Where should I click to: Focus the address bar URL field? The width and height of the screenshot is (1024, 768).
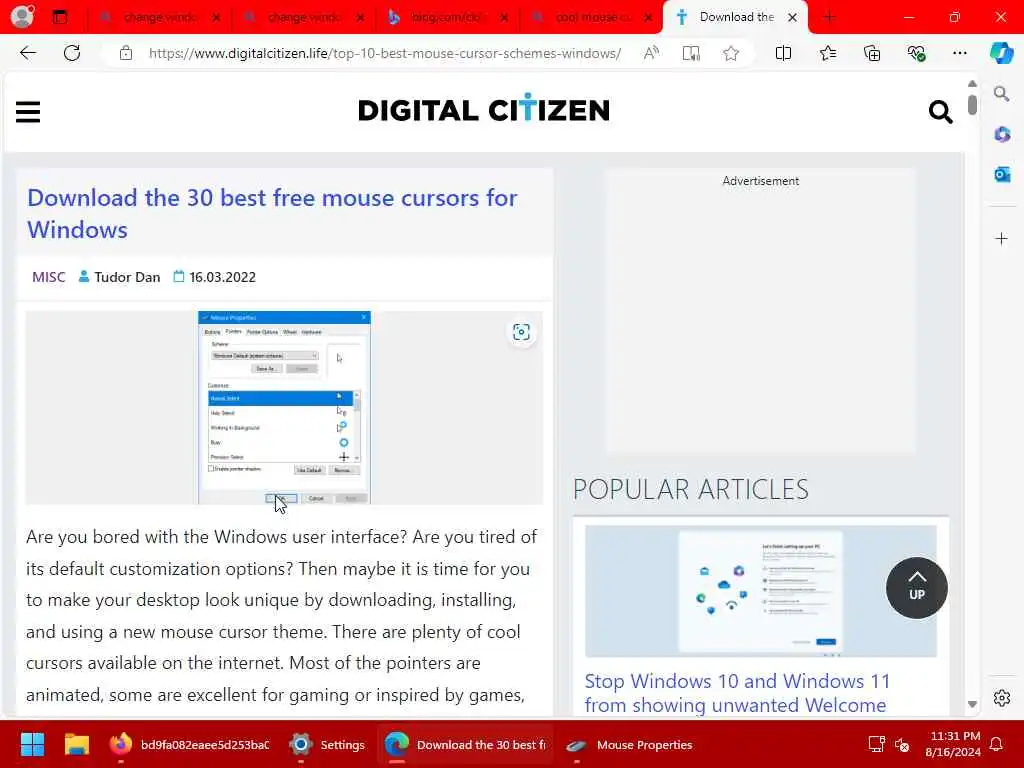click(x=385, y=53)
